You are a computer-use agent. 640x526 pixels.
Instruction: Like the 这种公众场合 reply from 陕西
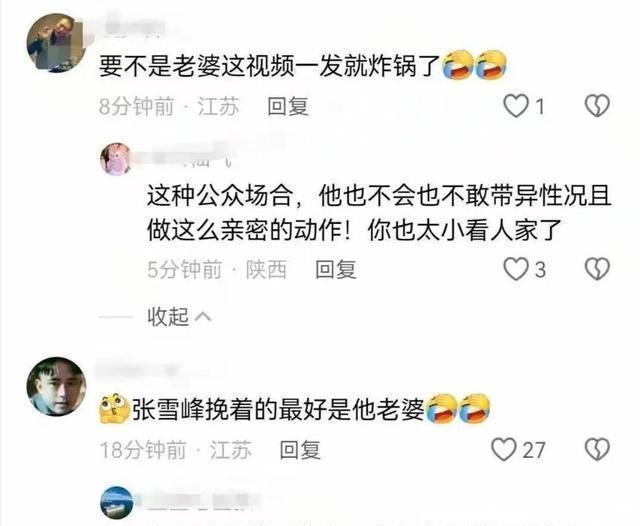tap(516, 269)
